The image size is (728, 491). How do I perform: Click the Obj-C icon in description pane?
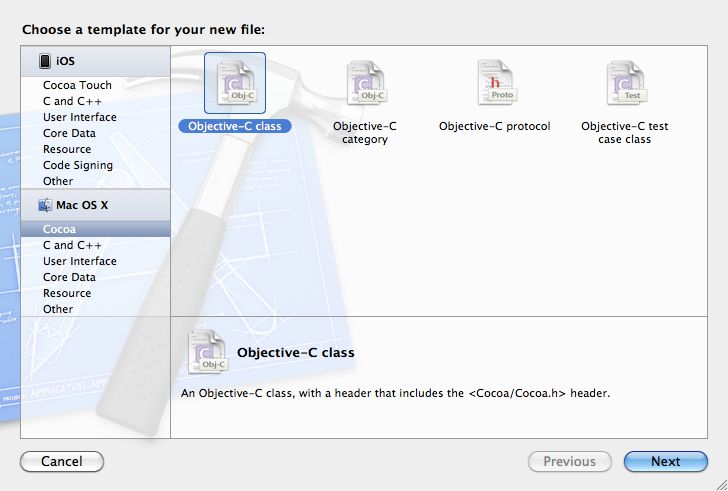pyautogui.click(x=206, y=352)
